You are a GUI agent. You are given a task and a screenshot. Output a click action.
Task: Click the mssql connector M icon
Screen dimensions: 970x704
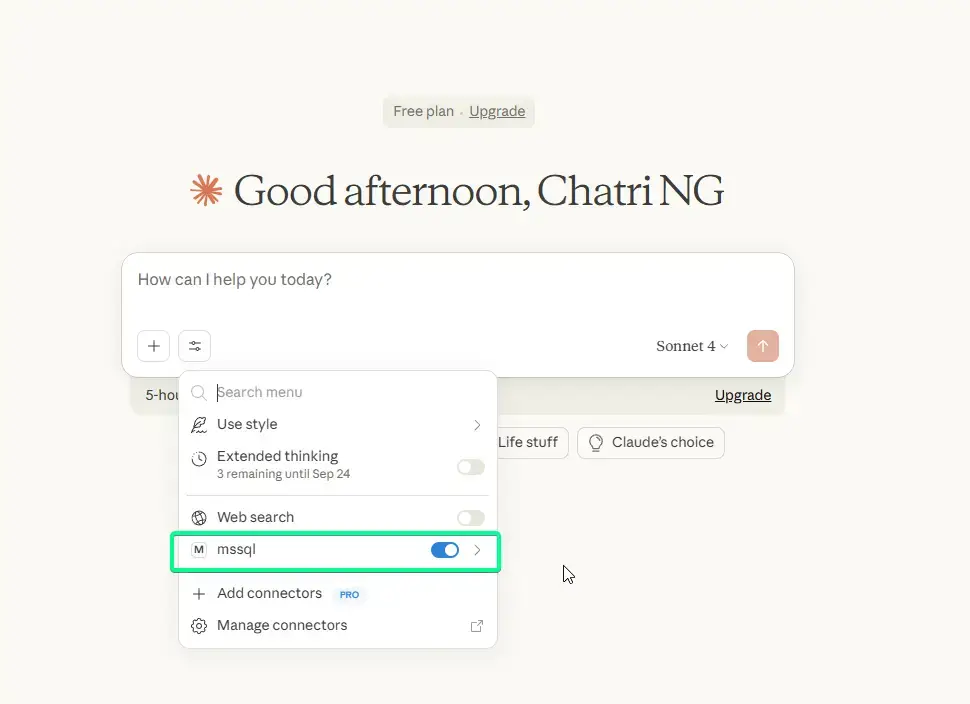[199, 550]
